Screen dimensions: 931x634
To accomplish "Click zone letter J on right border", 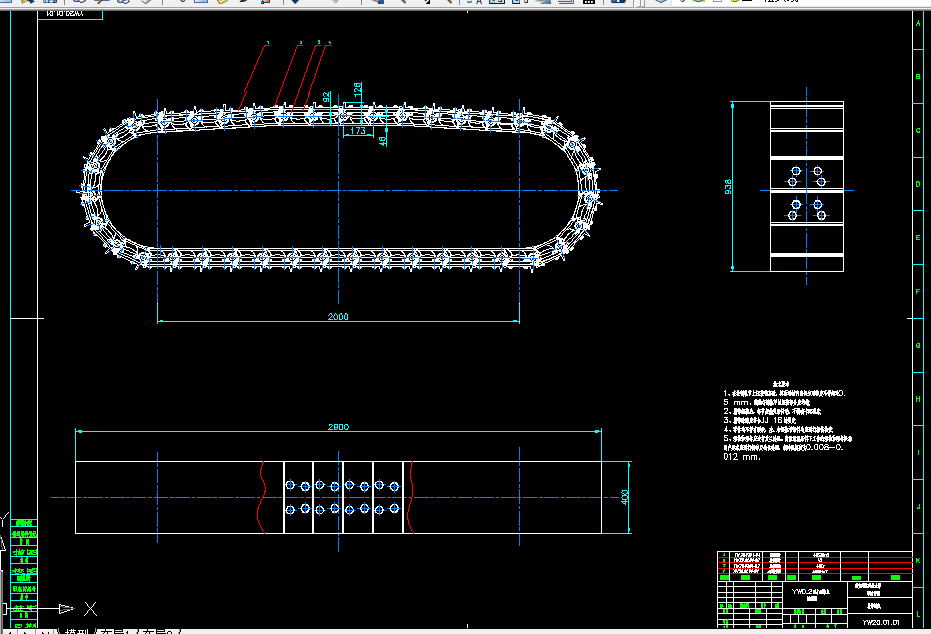I will pos(918,506).
